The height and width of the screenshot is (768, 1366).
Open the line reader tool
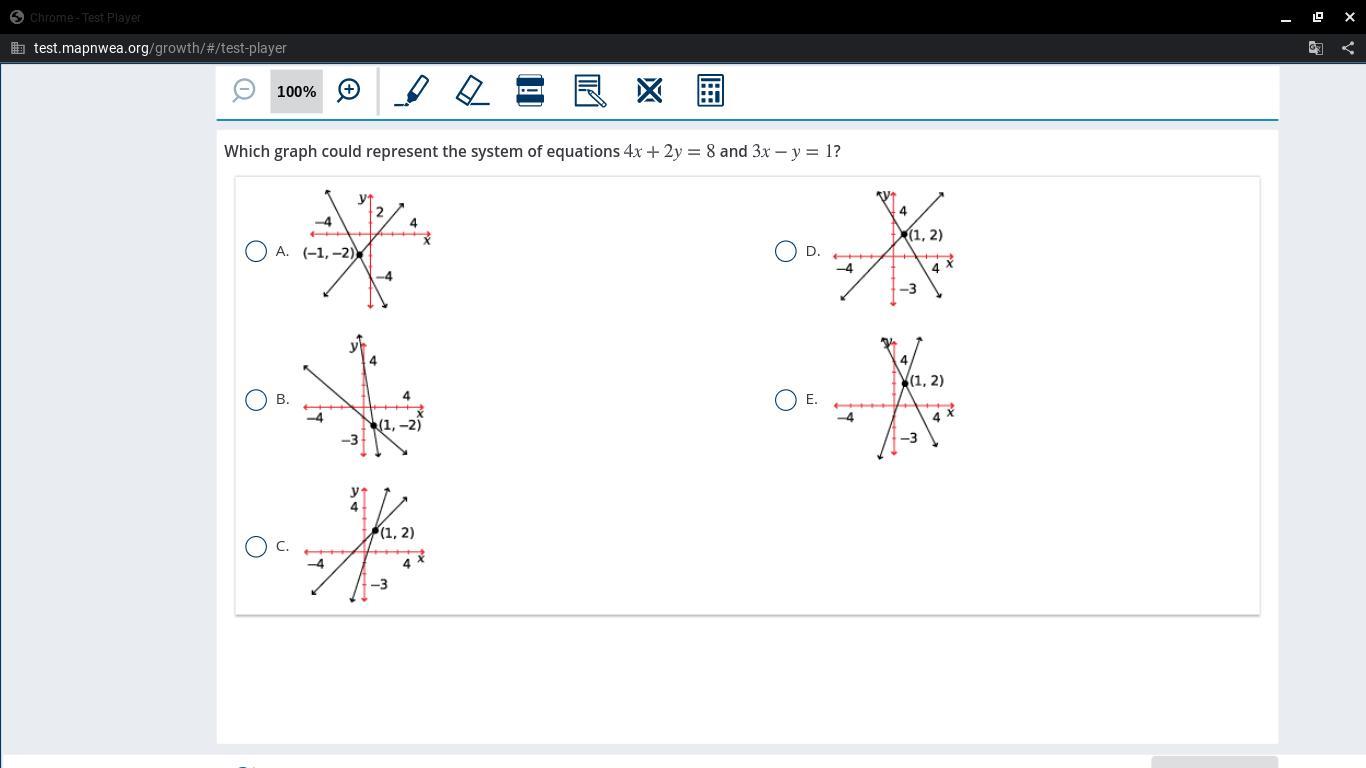[x=530, y=91]
